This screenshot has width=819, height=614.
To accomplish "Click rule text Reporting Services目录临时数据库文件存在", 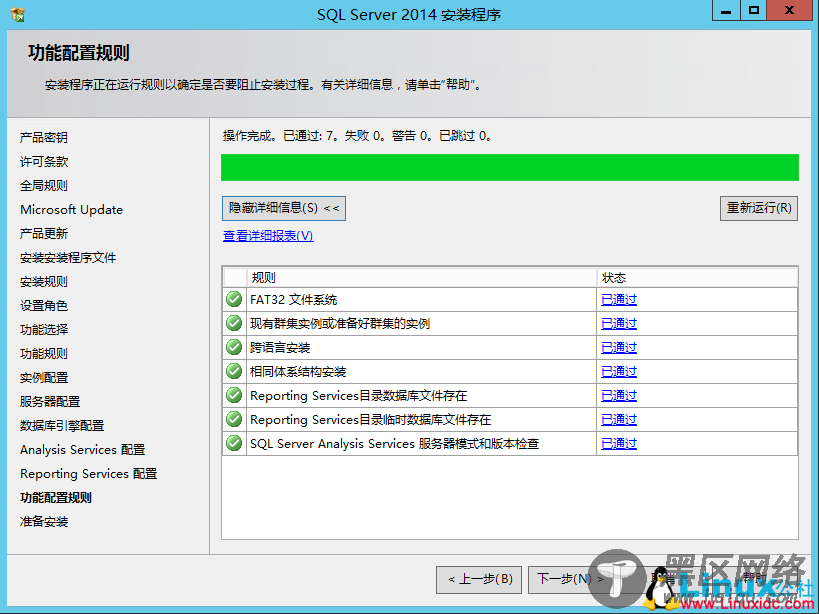I will [371, 420].
